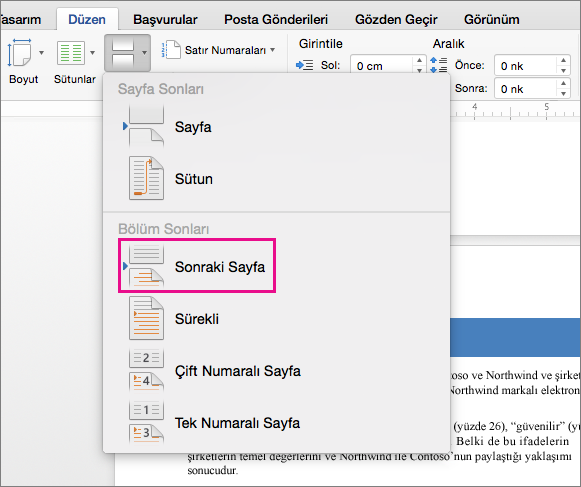Viewport: 581px width, 487px height.
Task: Expand the Boyut dropdown arrow
Action: point(42,53)
